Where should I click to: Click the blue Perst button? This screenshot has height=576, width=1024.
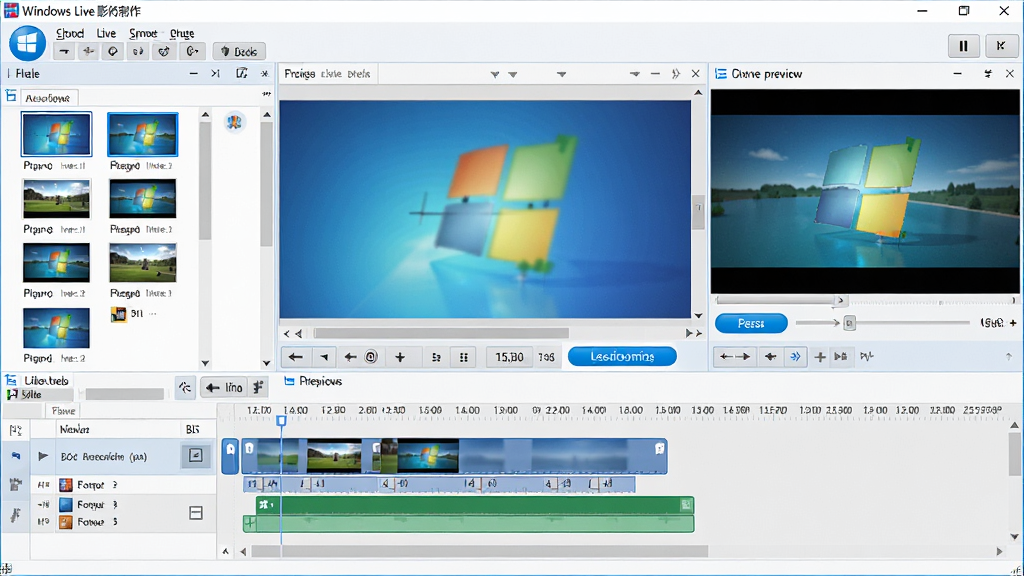coord(751,323)
